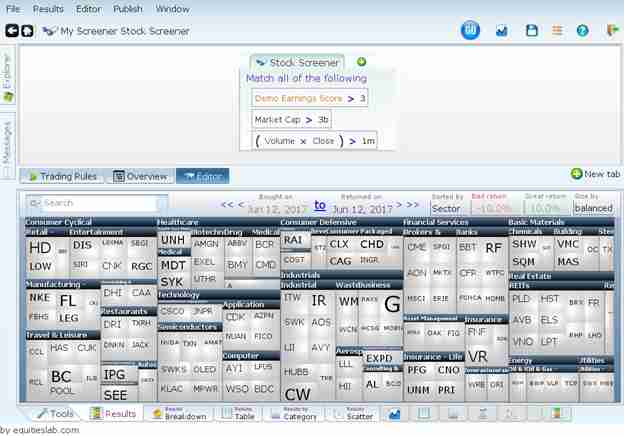Show the Results Breakdown view

click(x=180, y=414)
